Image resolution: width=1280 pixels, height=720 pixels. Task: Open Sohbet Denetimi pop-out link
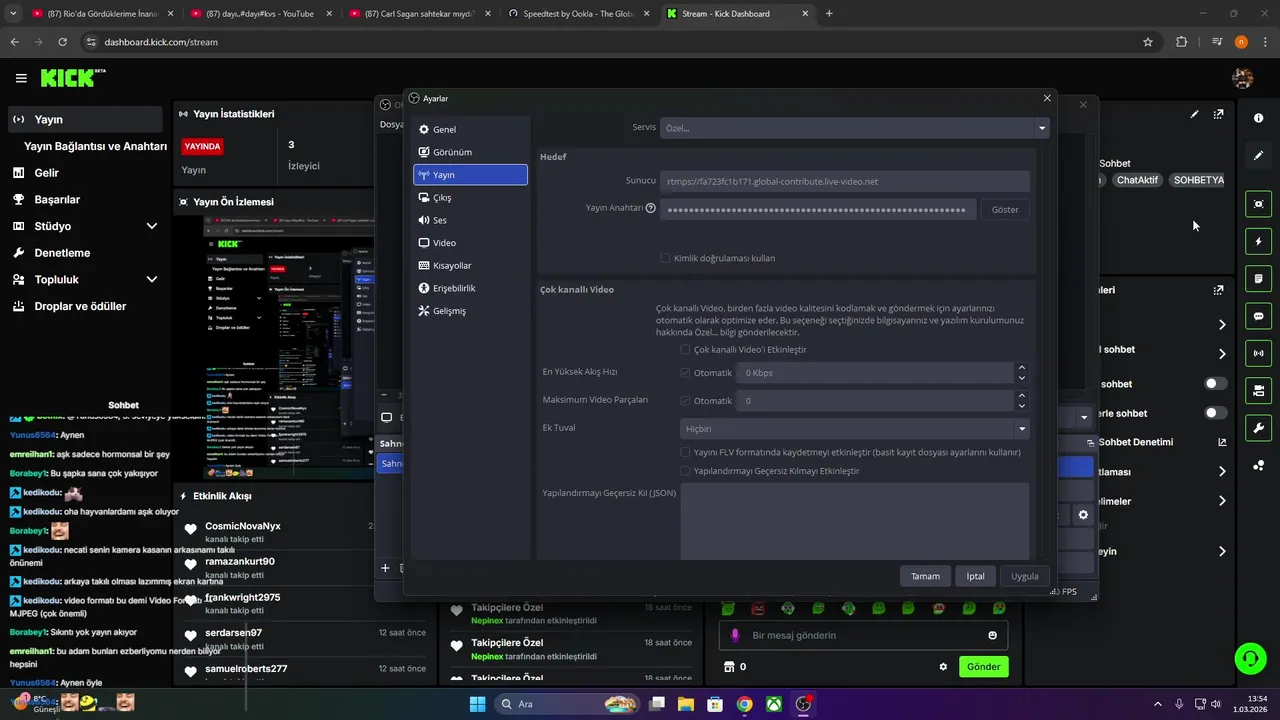pos(1222,442)
